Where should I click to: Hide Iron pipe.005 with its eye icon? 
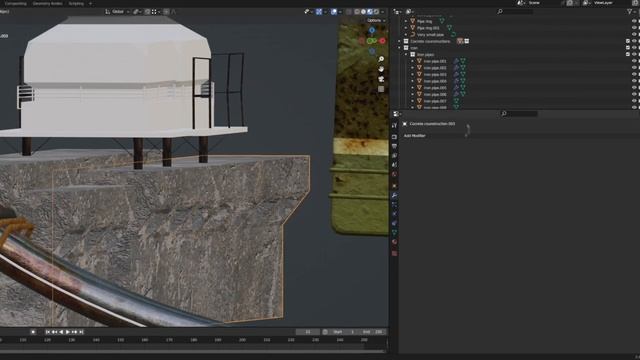point(634,88)
